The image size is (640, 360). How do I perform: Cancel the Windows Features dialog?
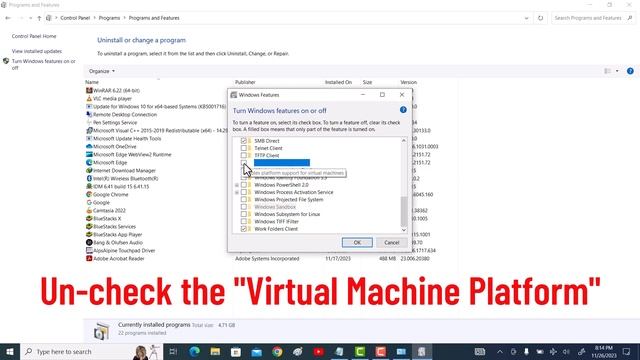(x=391, y=242)
